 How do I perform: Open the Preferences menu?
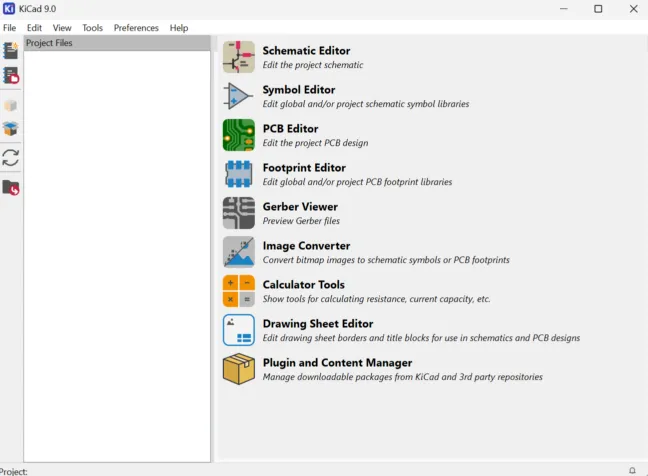(x=136, y=28)
